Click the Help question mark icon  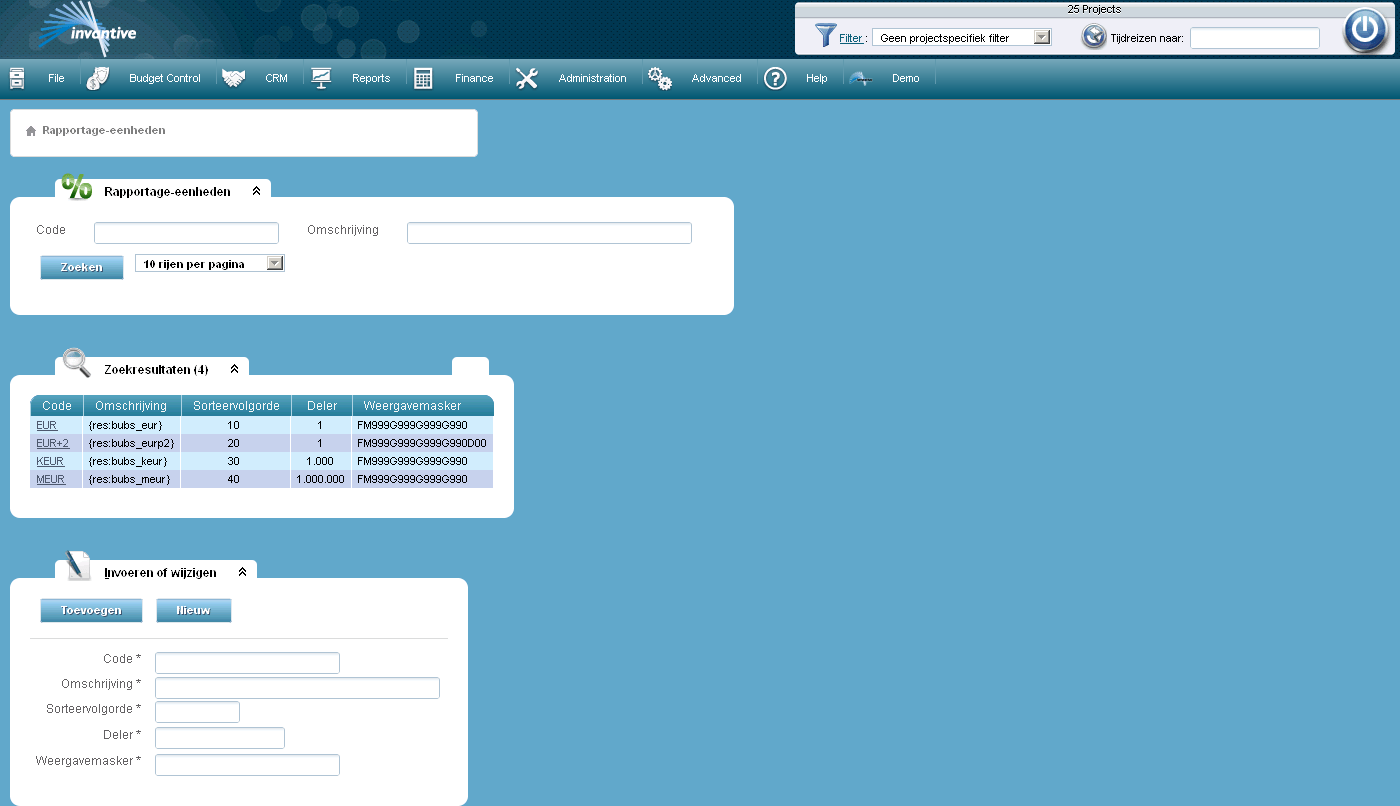775,78
